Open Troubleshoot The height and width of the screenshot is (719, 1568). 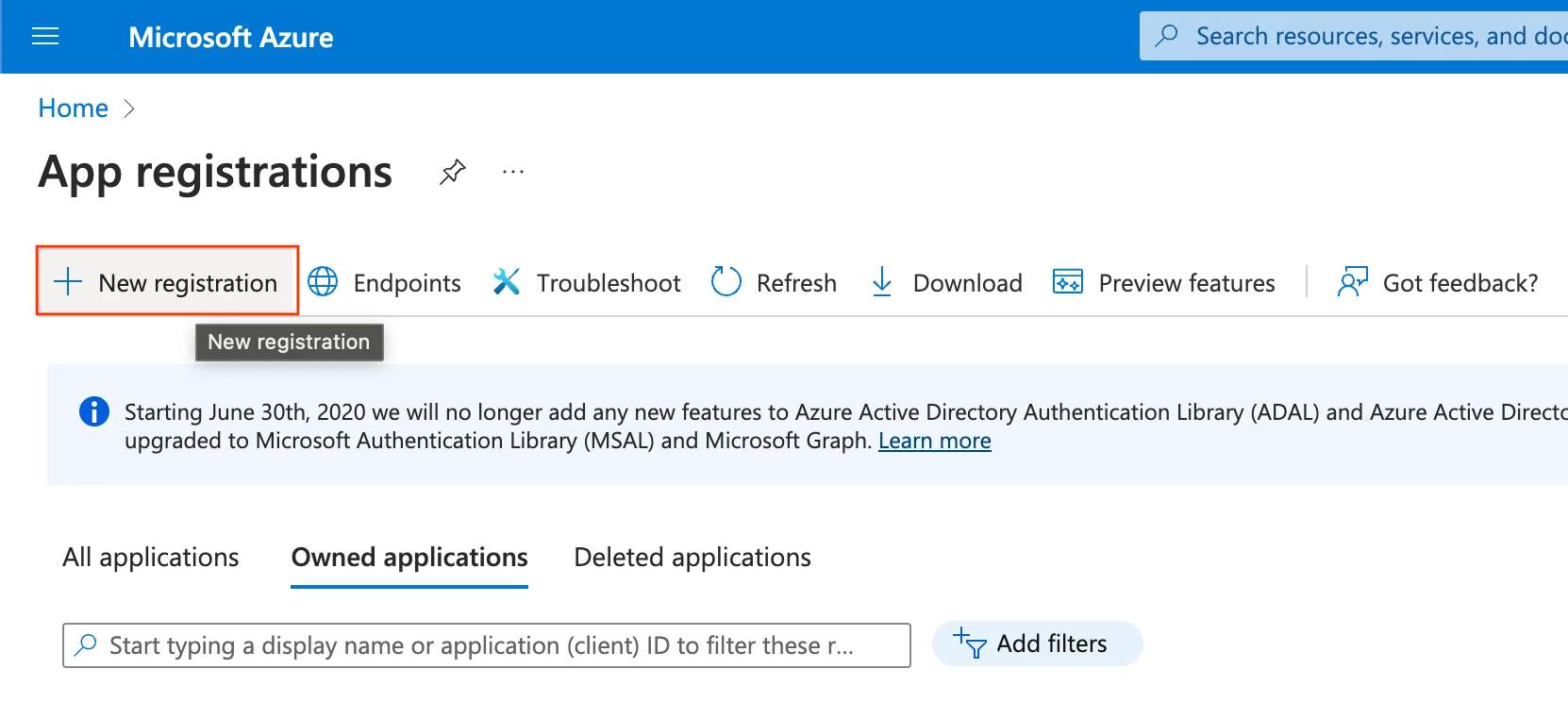pos(586,282)
